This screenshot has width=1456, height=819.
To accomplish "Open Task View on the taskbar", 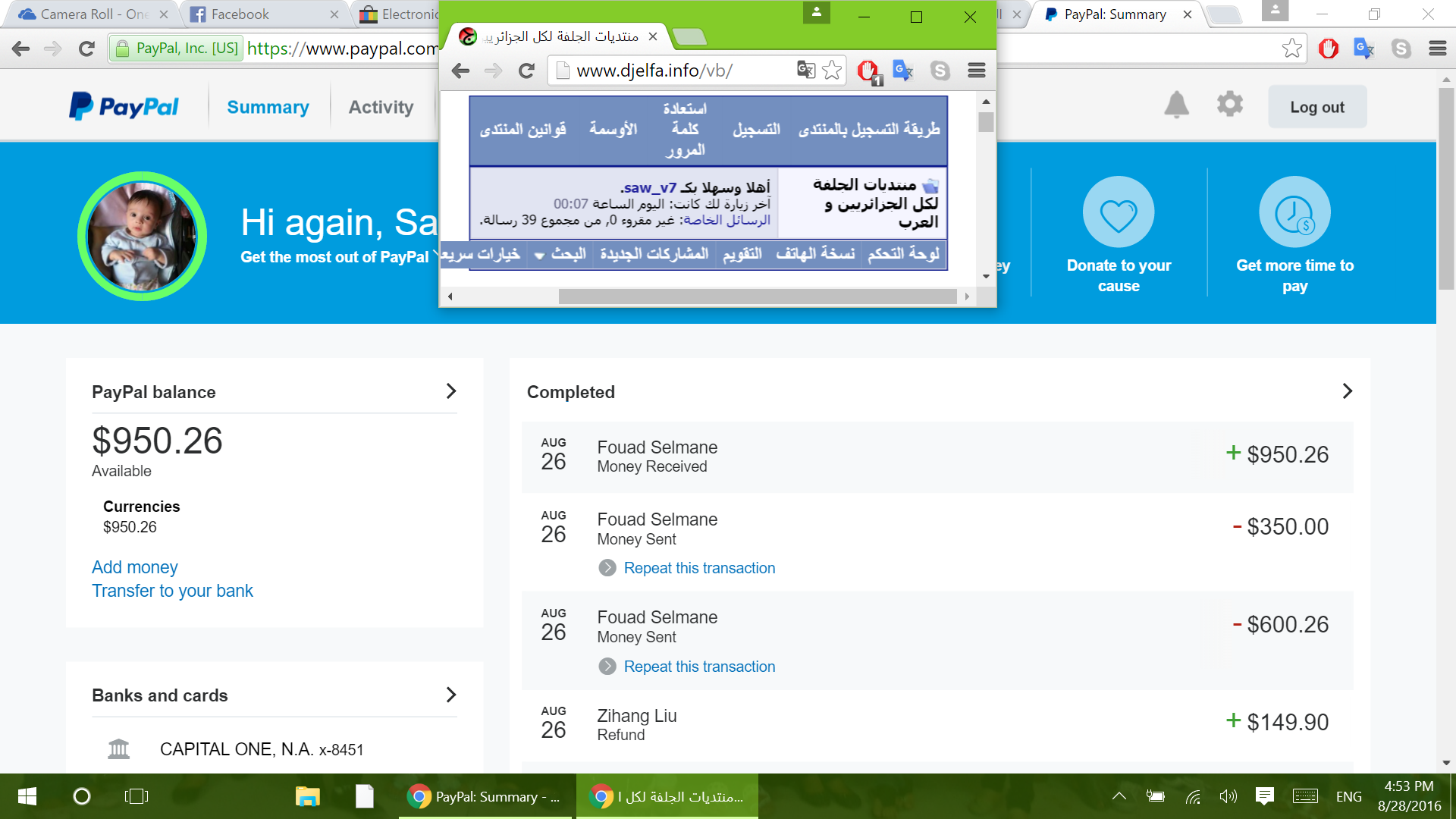I will [x=136, y=796].
